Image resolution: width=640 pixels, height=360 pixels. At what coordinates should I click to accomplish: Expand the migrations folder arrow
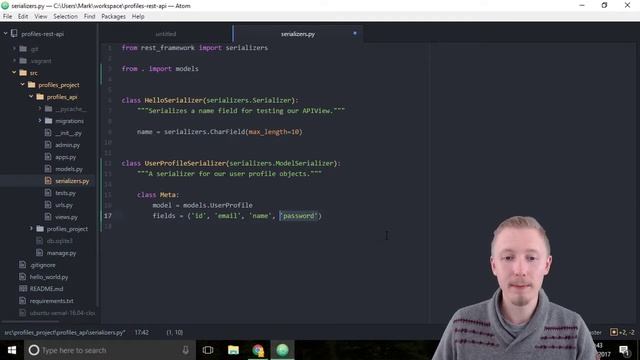40,121
